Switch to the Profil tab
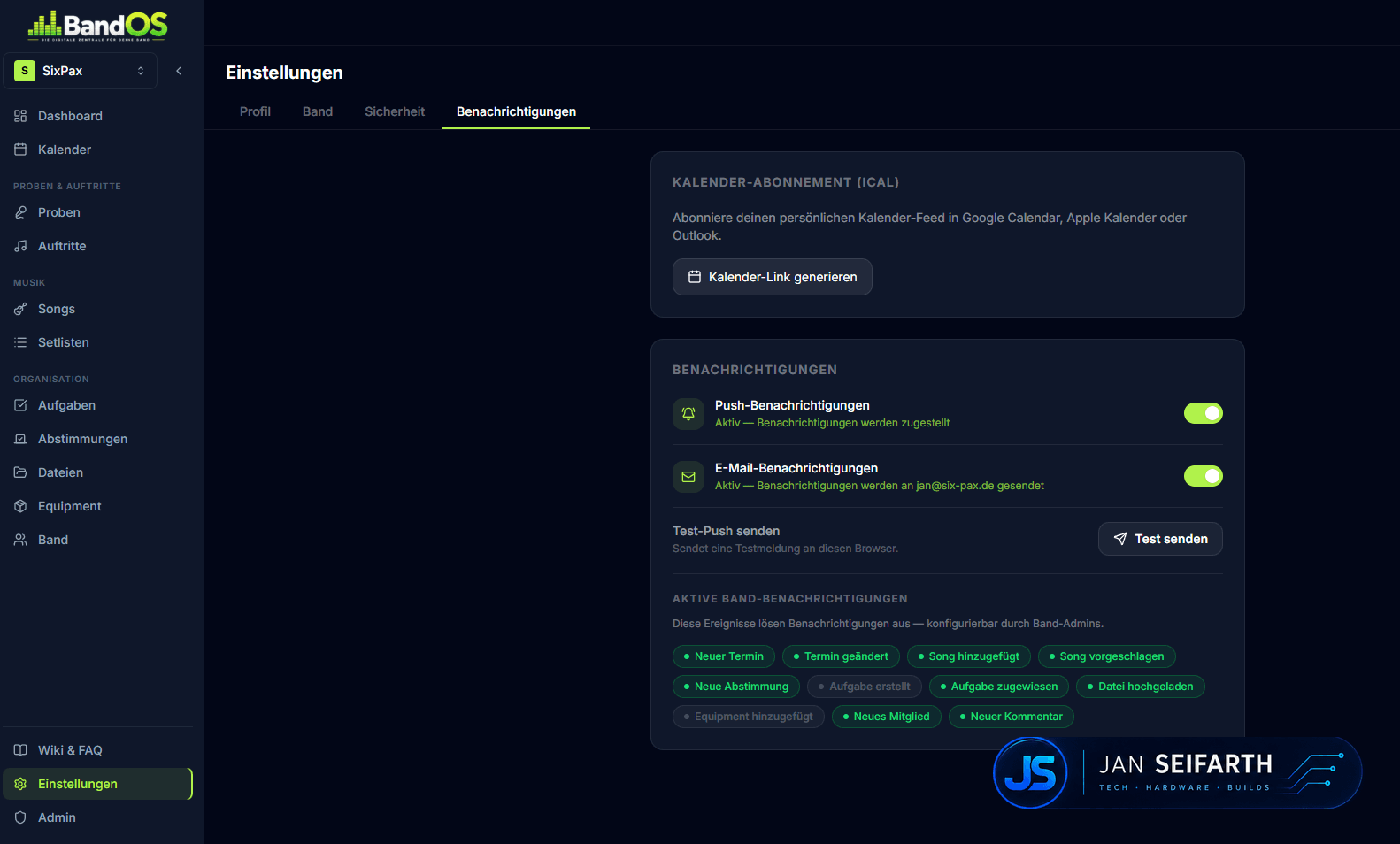1400x844 pixels. (255, 111)
